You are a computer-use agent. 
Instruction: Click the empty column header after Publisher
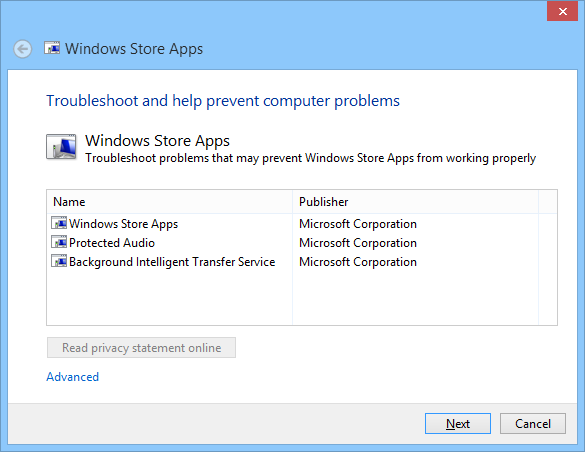pos(548,202)
